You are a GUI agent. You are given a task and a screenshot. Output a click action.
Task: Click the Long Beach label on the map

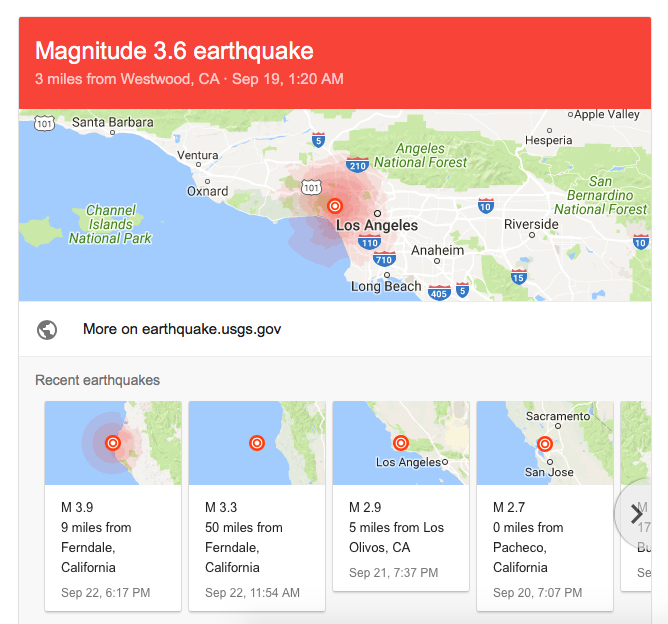(x=386, y=287)
